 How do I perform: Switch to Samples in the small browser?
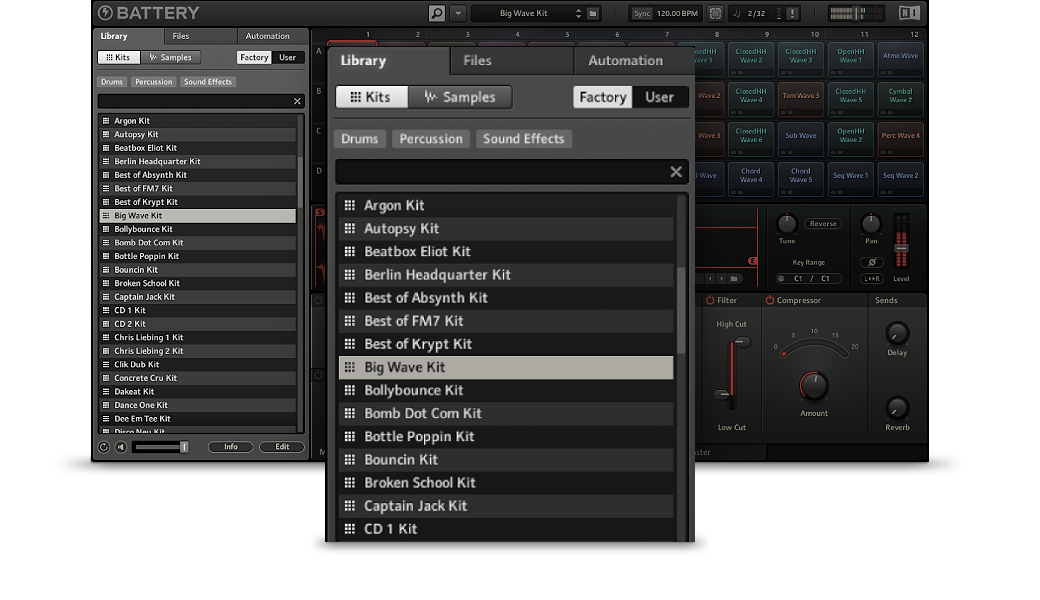point(170,58)
